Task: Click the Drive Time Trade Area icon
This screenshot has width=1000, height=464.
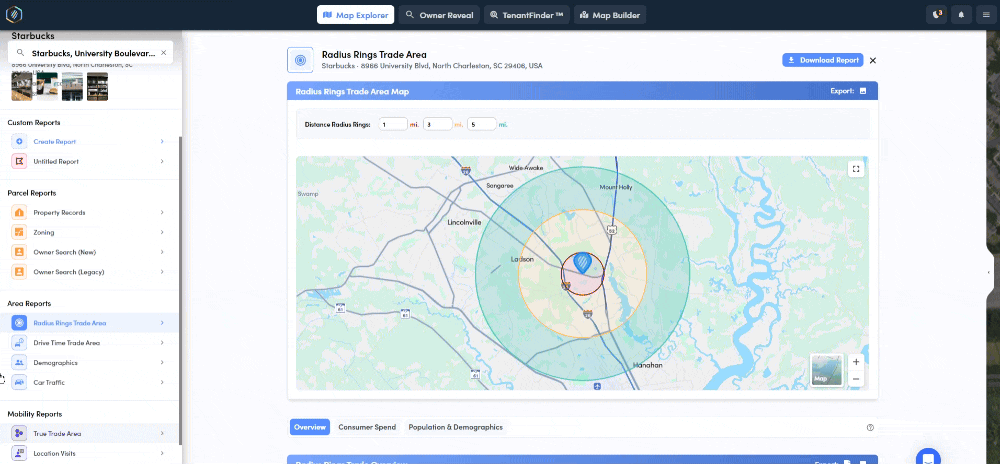Action: [x=19, y=343]
